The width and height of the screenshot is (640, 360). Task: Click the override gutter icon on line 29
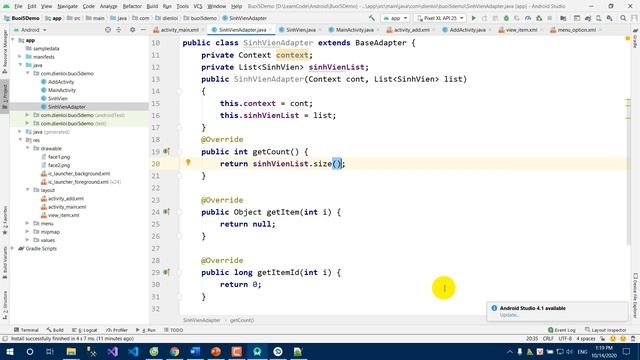[166, 272]
